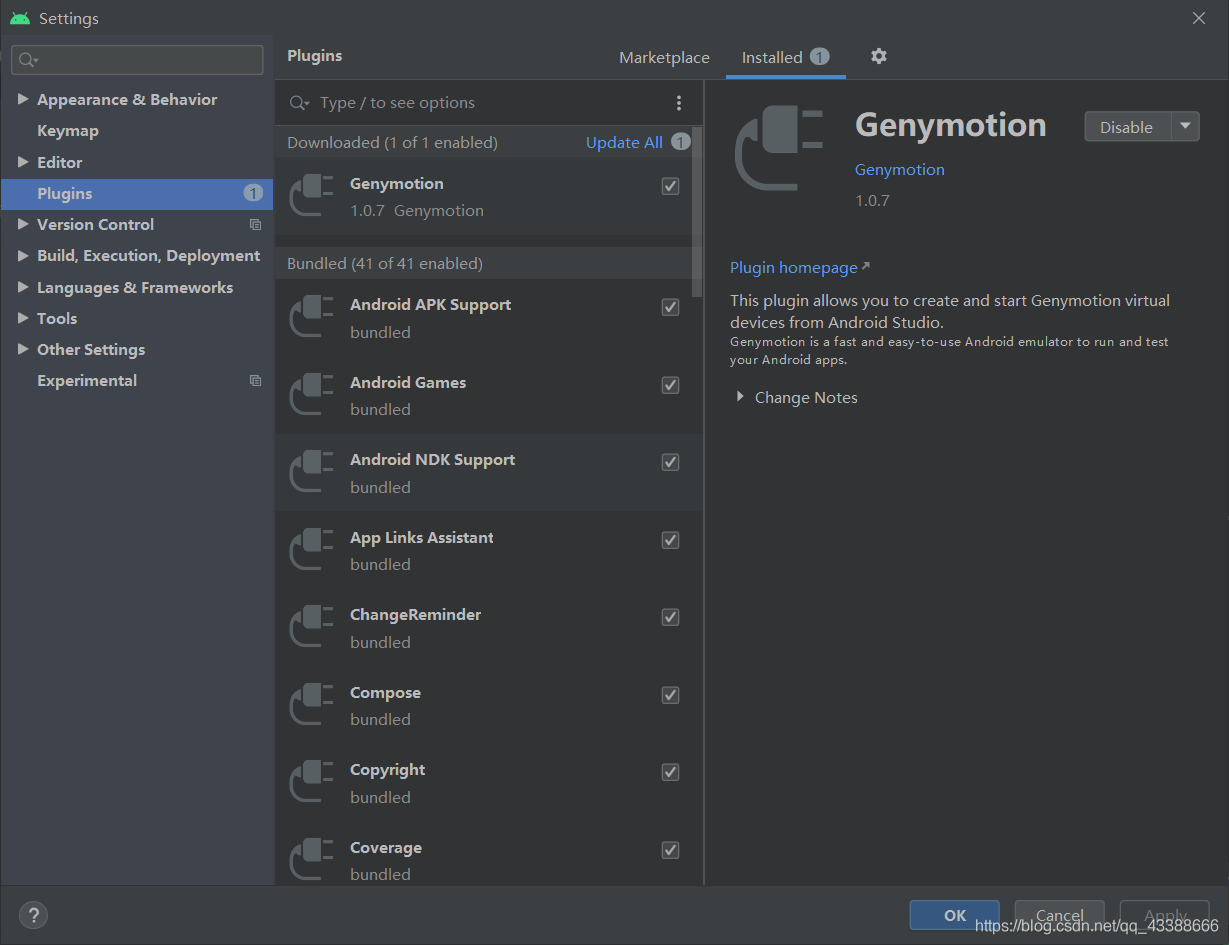Click the ChangeReminder plugin icon
The width and height of the screenshot is (1229, 945).
pos(312,627)
